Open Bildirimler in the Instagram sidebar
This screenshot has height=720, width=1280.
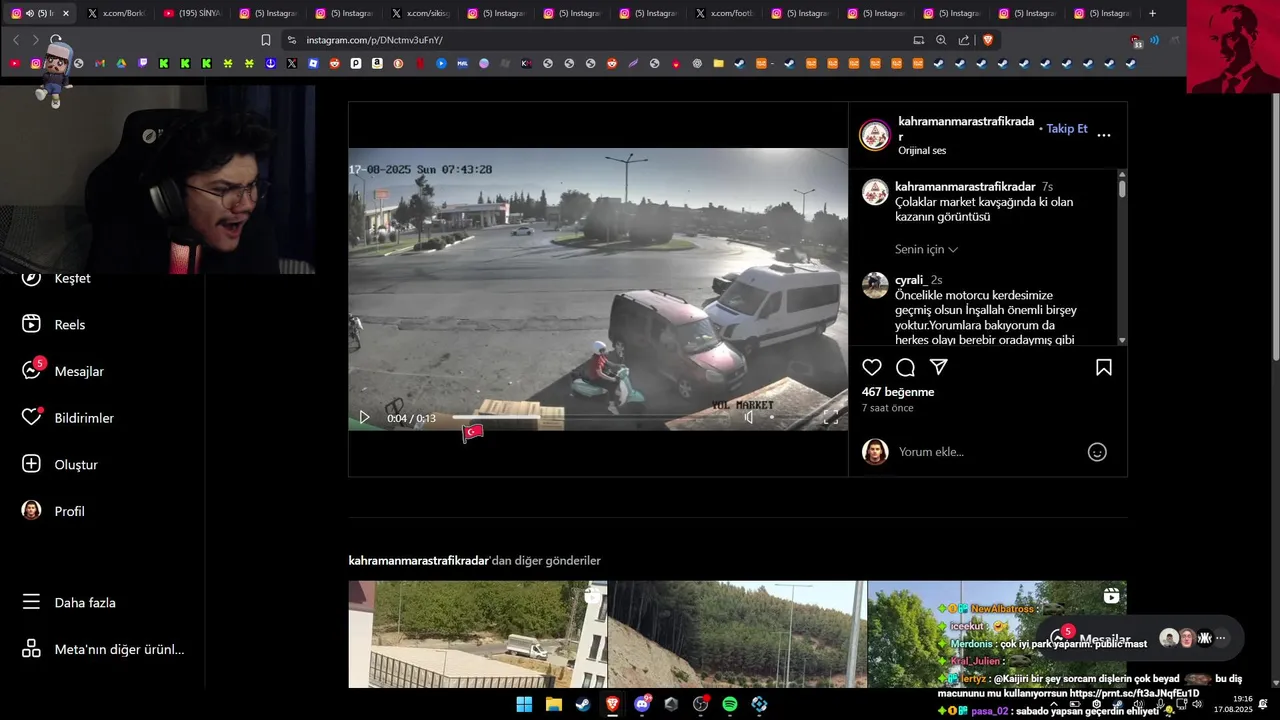[x=68, y=418]
